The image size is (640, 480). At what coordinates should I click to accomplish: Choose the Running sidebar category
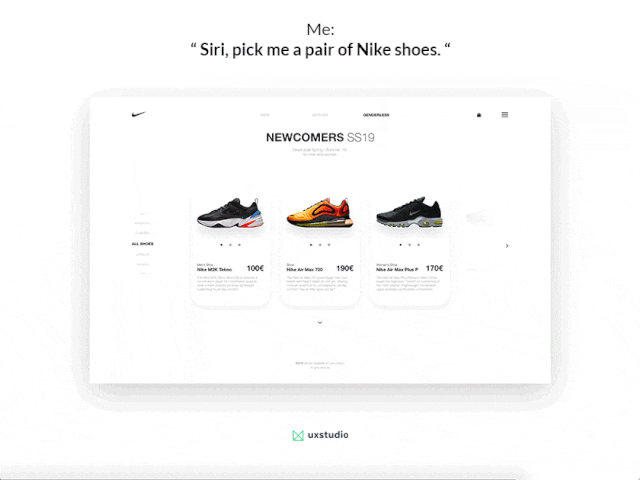pyautogui.click(x=142, y=233)
